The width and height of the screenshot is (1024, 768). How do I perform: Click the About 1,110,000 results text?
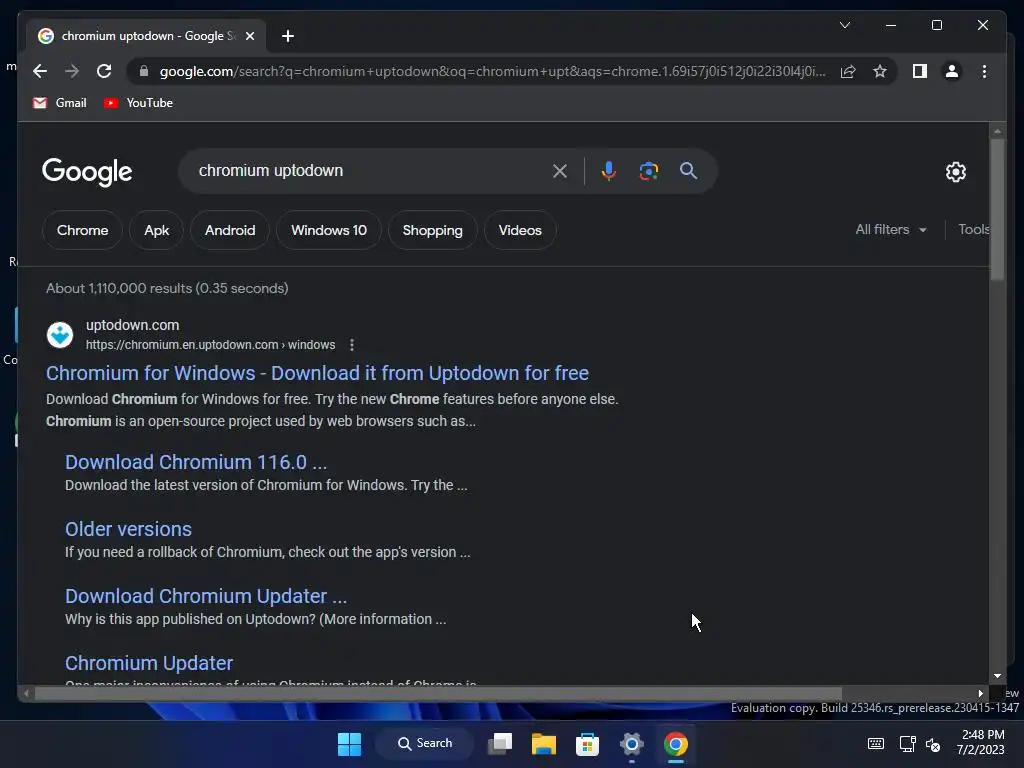167,288
